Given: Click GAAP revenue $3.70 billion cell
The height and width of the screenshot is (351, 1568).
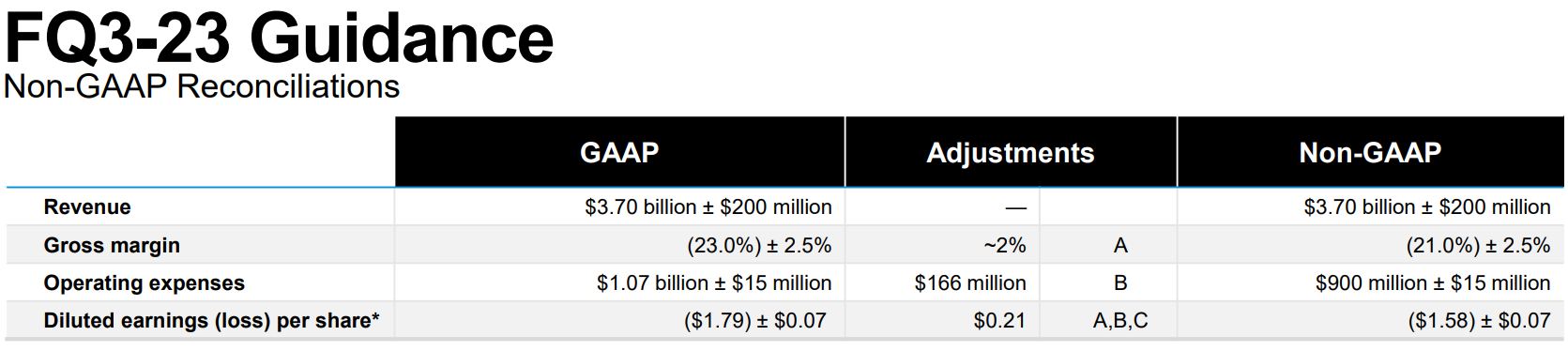Looking at the screenshot, I should (x=708, y=206).
